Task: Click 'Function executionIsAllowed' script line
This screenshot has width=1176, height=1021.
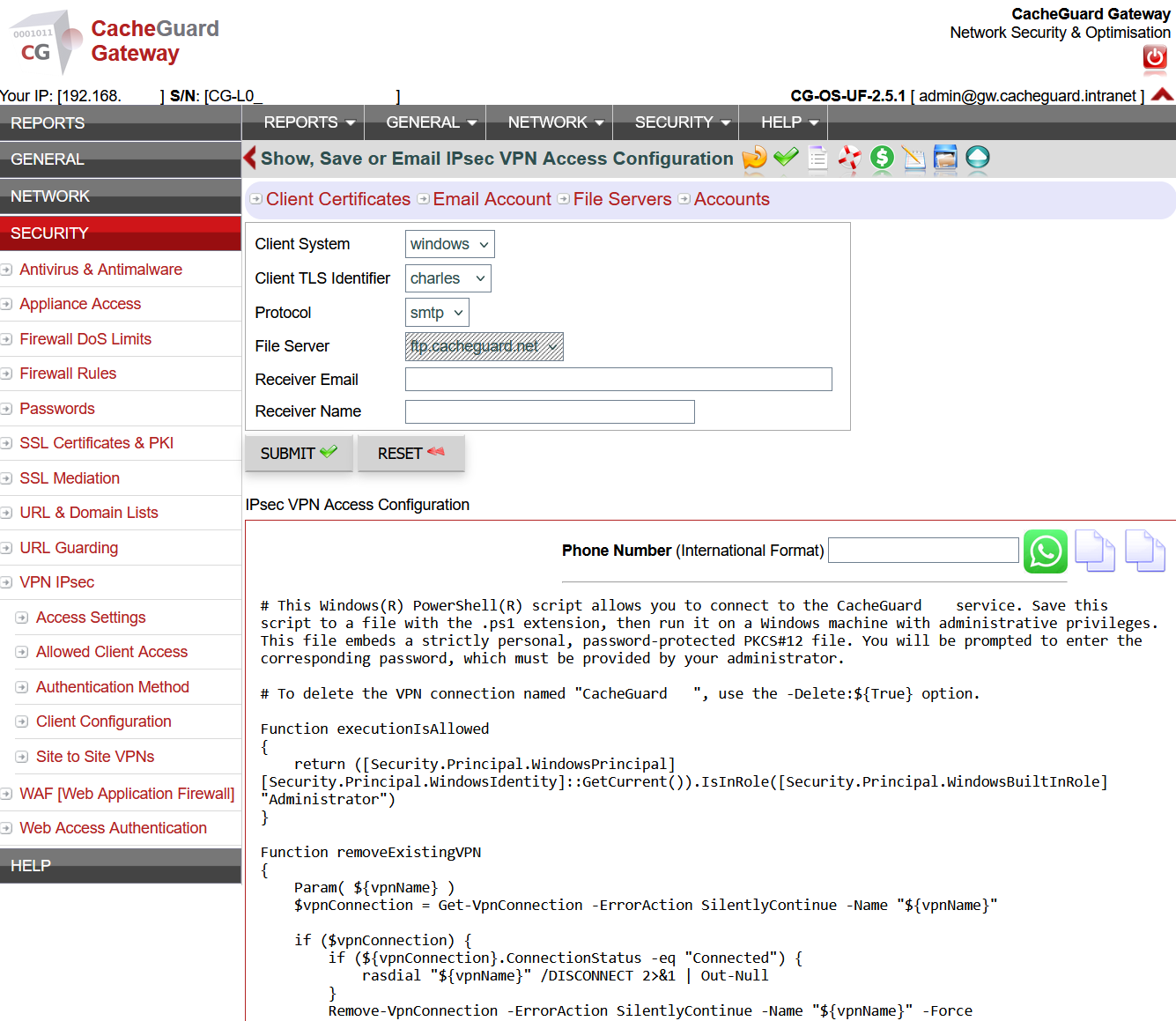Action: [374, 729]
